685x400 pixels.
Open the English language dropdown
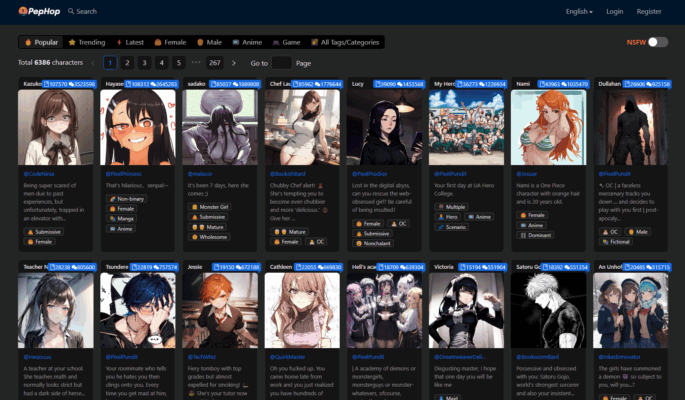pyautogui.click(x=579, y=12)
